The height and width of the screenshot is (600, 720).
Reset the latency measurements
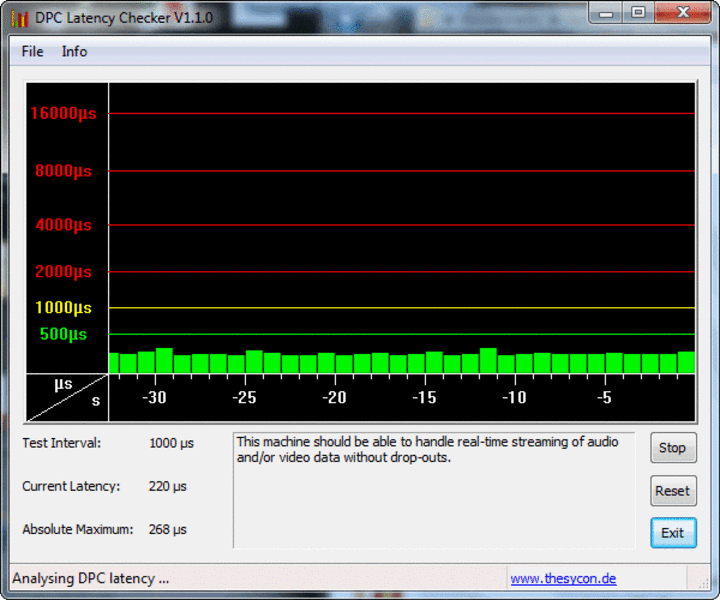pos(673,491)
